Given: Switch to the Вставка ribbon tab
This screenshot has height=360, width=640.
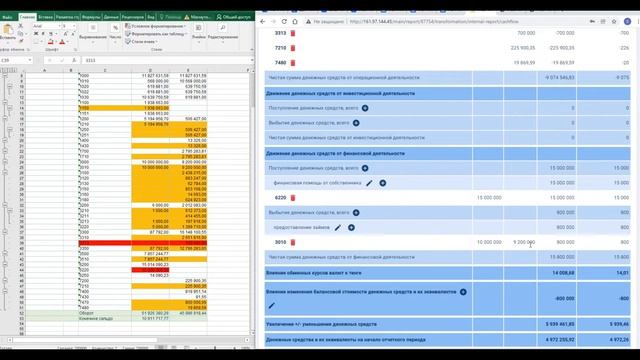Looking at the screenshot, I should point(45,17).
